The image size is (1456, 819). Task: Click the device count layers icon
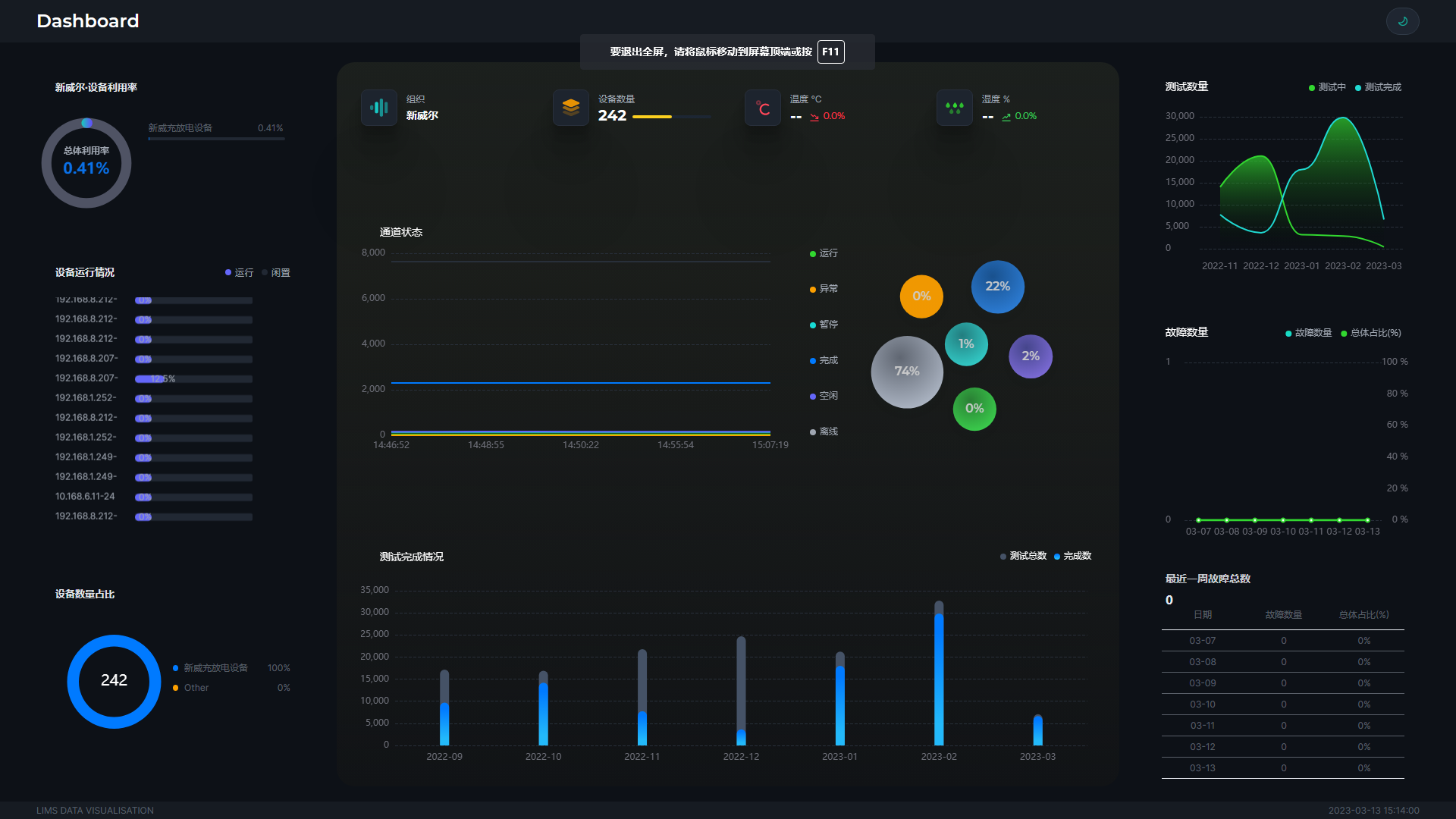571,108
